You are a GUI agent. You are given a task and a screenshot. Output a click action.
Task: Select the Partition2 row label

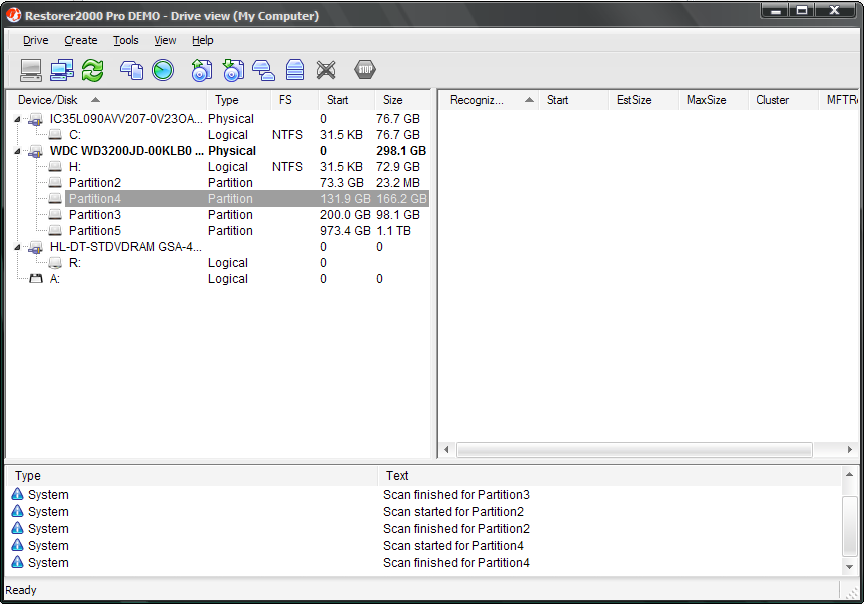coord(95,182)
